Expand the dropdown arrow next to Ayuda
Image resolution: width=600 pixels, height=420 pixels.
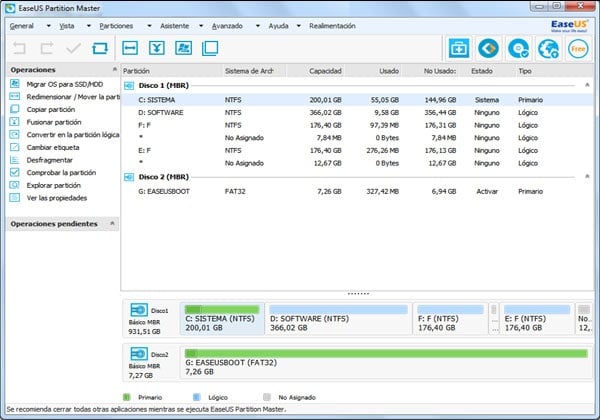click(x=299, y=26)
